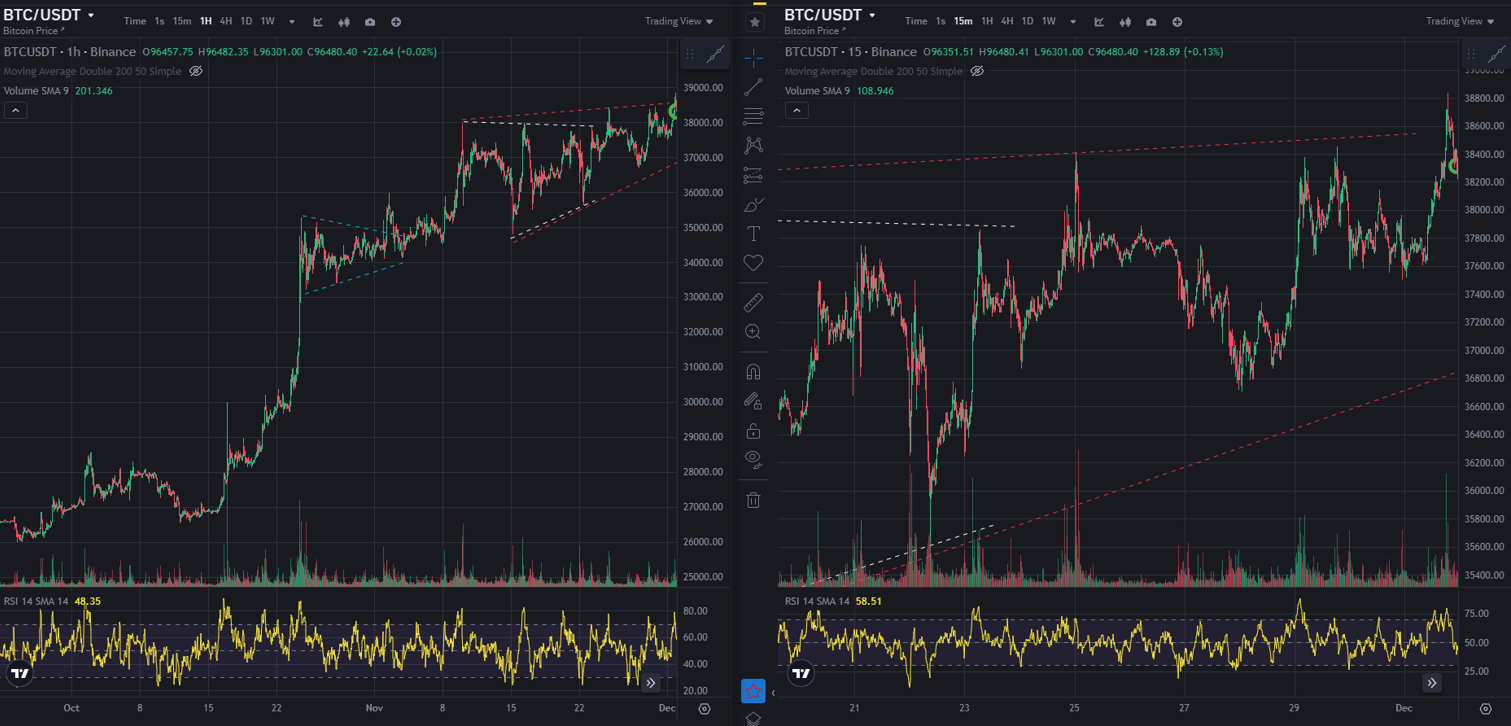
Task: Click RSI 14 SMA 14 legend on right chart
Action: 819,601
